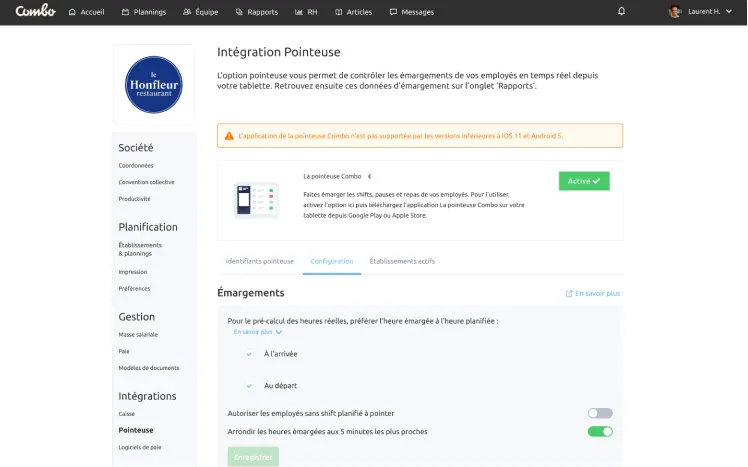The image size is (748, 467).
Task: Open the Accueil home menu
Action: coord(86,12)
